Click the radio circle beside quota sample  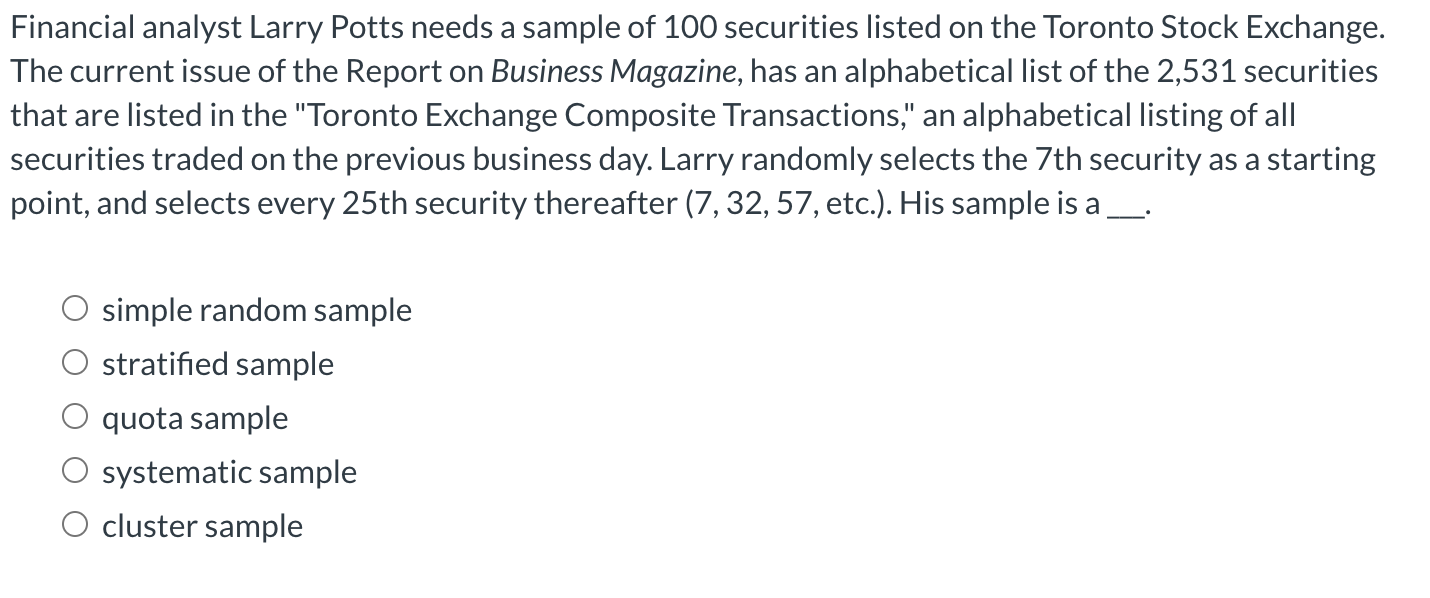point(75,416)
